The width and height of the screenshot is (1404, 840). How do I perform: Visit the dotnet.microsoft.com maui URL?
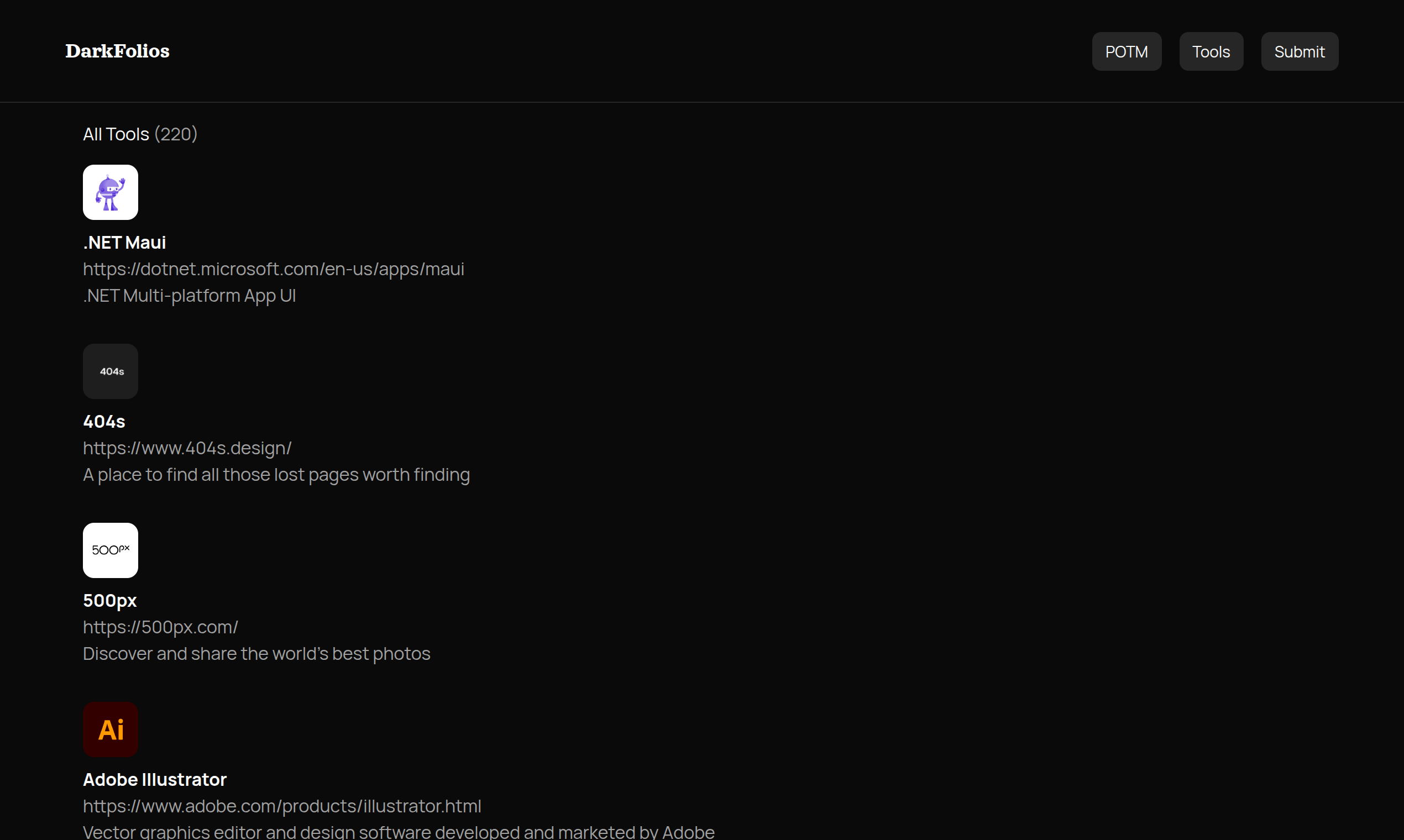(274, 269)
